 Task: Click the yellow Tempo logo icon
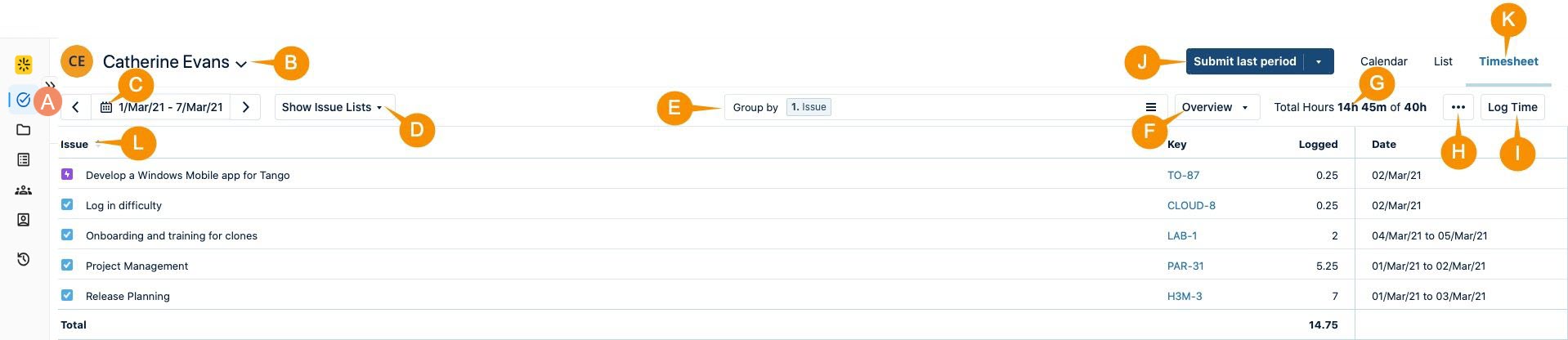[24, 65]
